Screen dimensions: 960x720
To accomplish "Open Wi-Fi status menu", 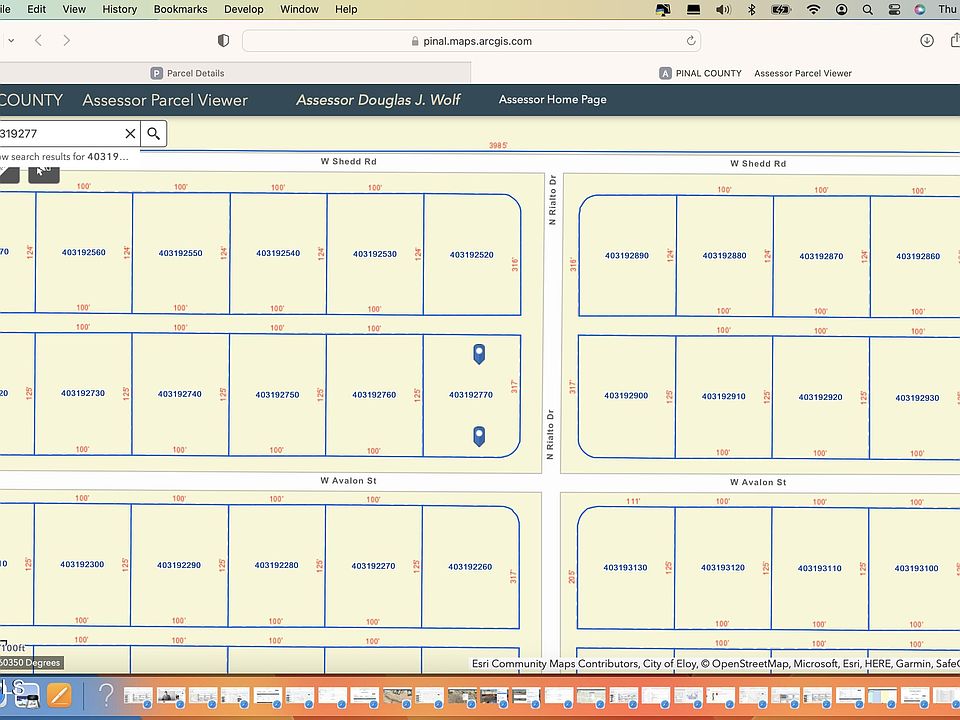I will coord(813,9).
